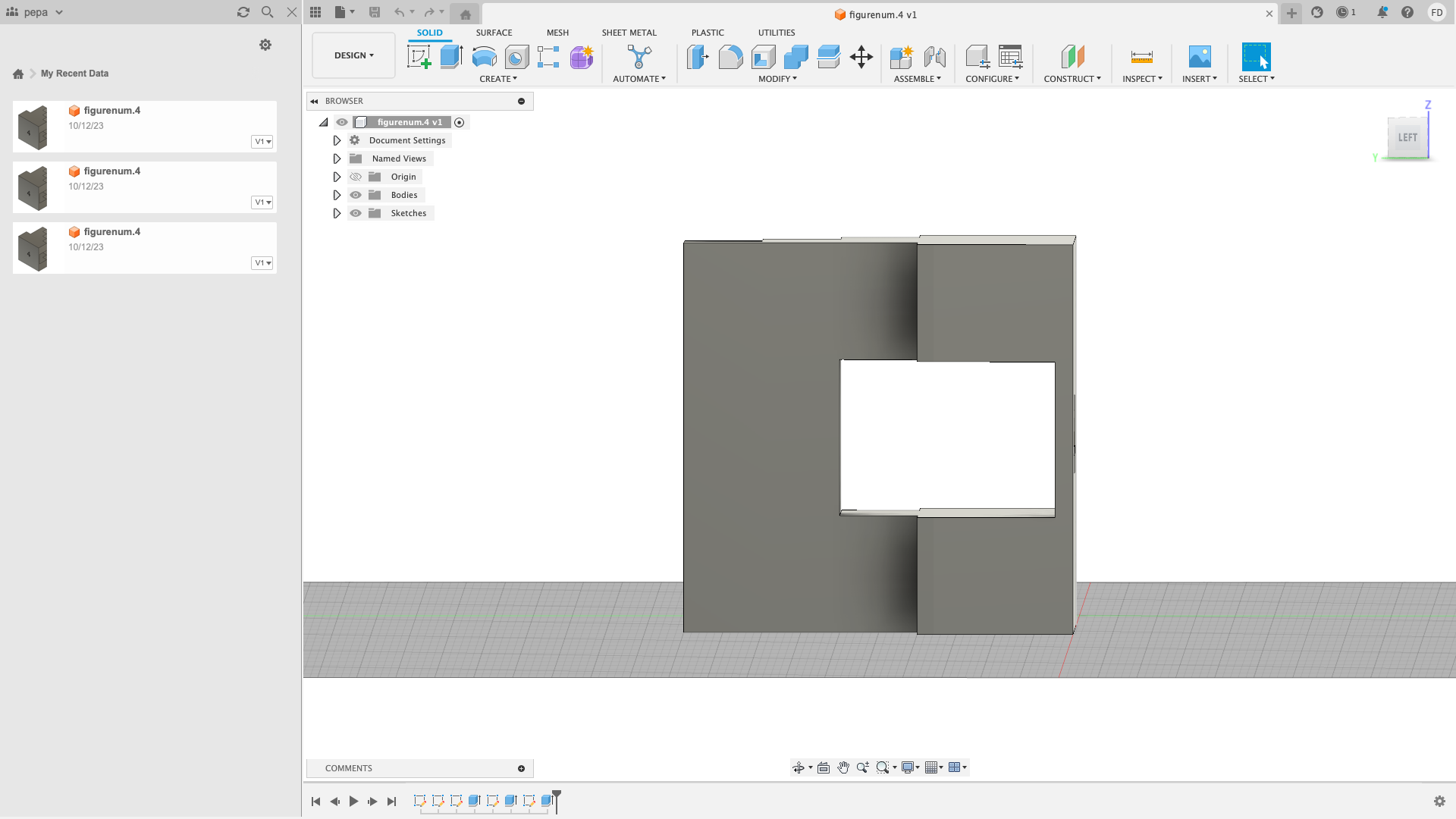Open the CREATE dropdown menu

(498, 79)
